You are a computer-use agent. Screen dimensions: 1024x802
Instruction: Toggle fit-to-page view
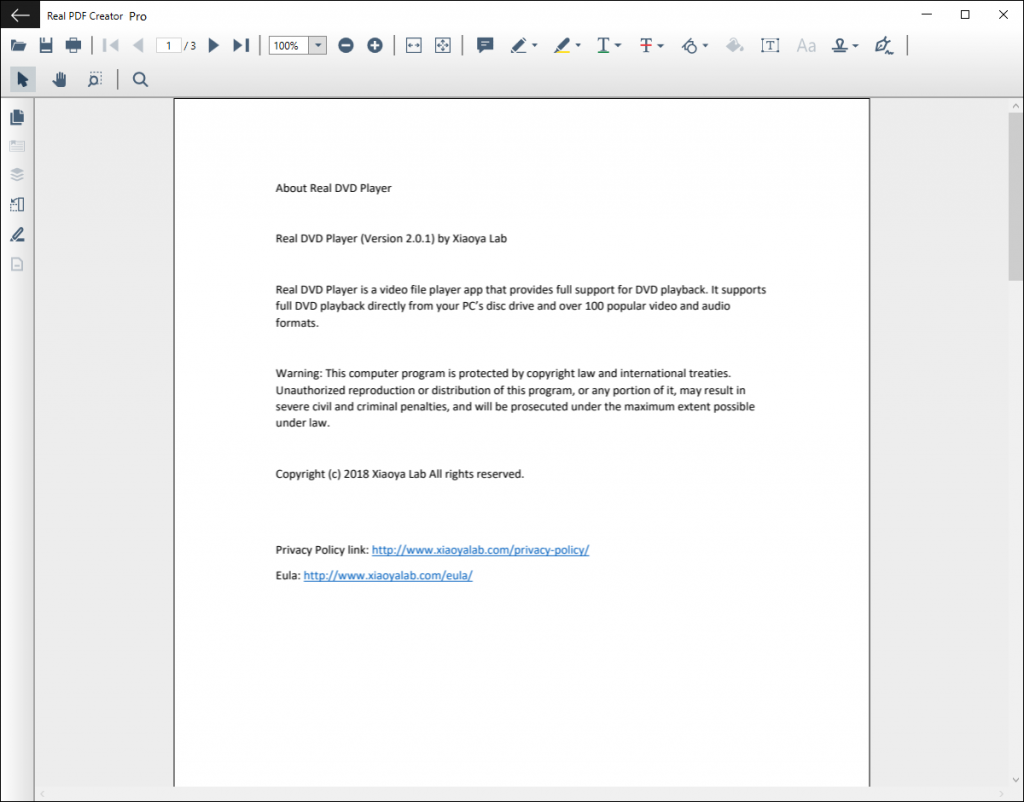pyautogui.click(x=443, y=45)
